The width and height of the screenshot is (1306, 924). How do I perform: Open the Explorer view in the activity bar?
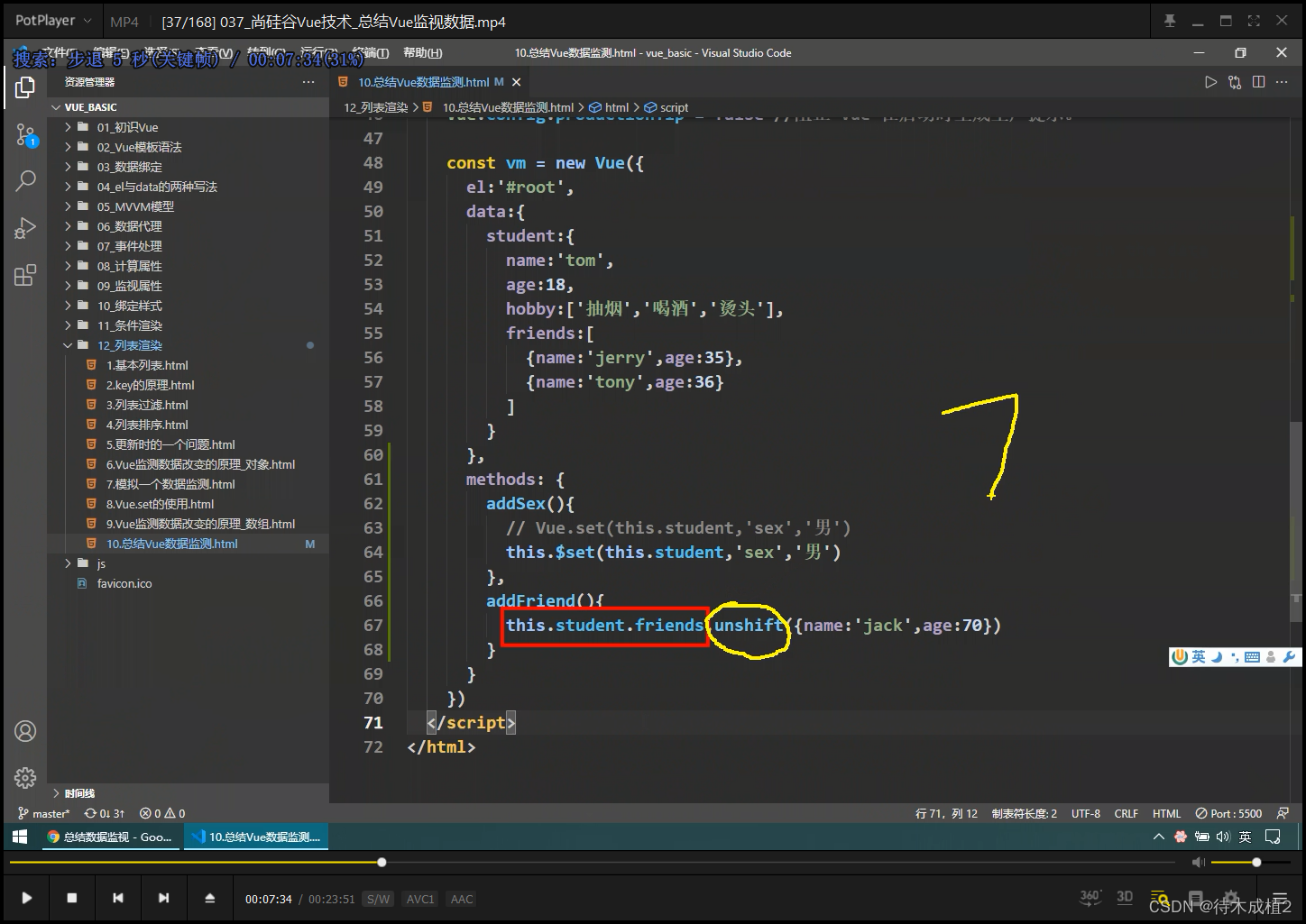(25, 87)
